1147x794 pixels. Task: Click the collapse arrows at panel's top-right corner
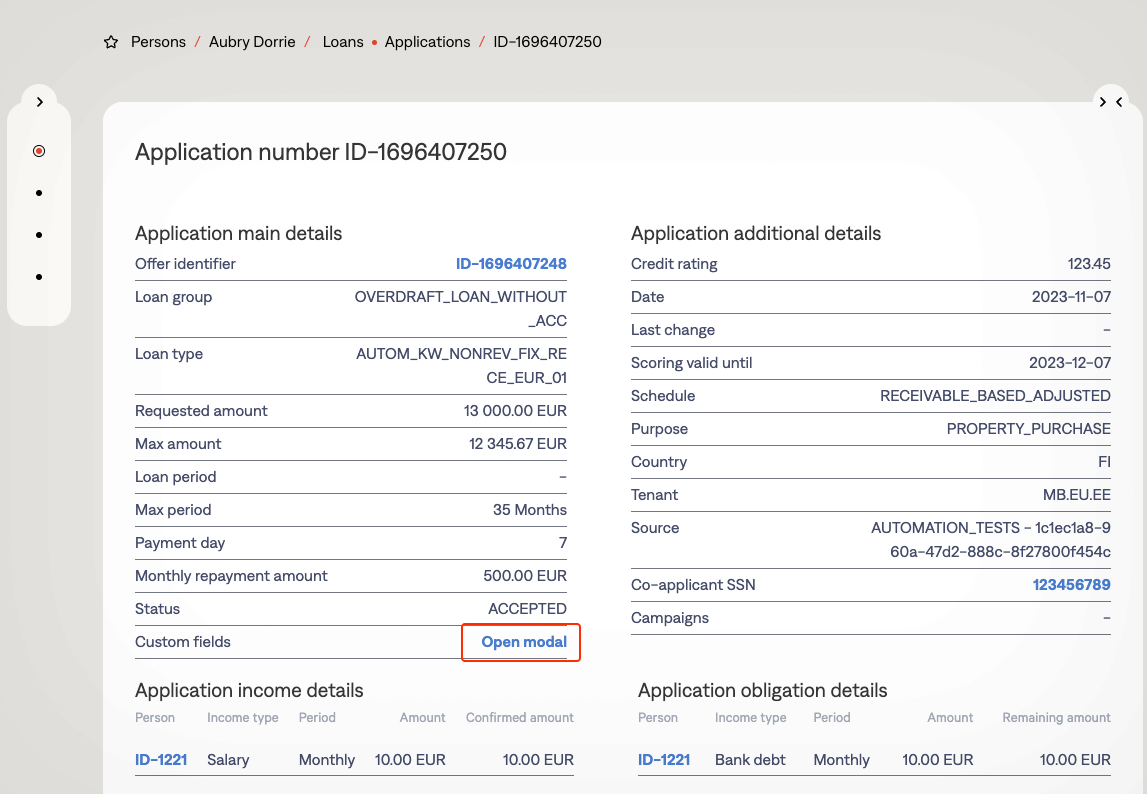pos(1110,101)
